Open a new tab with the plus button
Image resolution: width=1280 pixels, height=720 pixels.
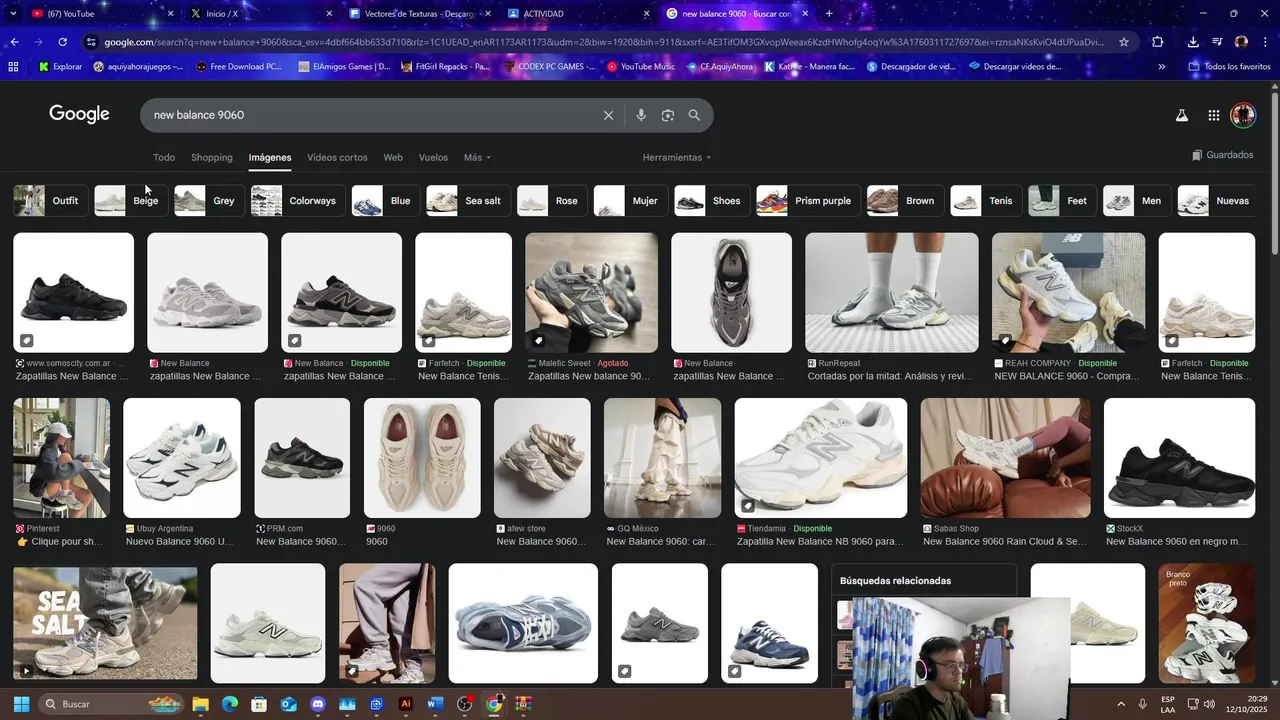829,14
